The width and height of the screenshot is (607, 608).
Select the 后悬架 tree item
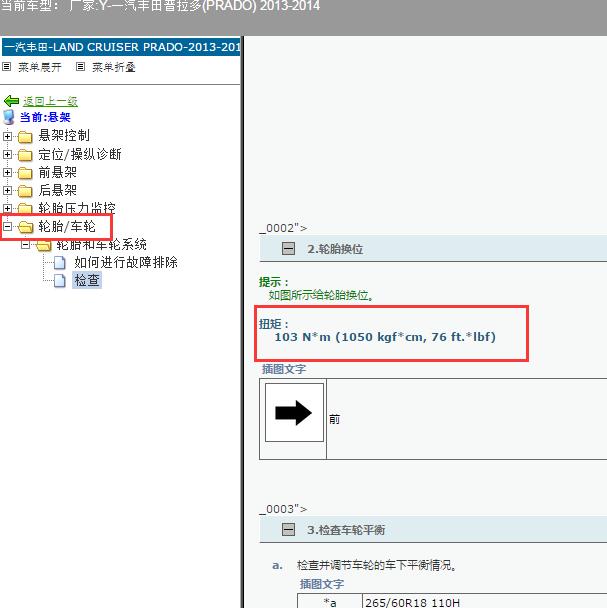click(57, 190)
